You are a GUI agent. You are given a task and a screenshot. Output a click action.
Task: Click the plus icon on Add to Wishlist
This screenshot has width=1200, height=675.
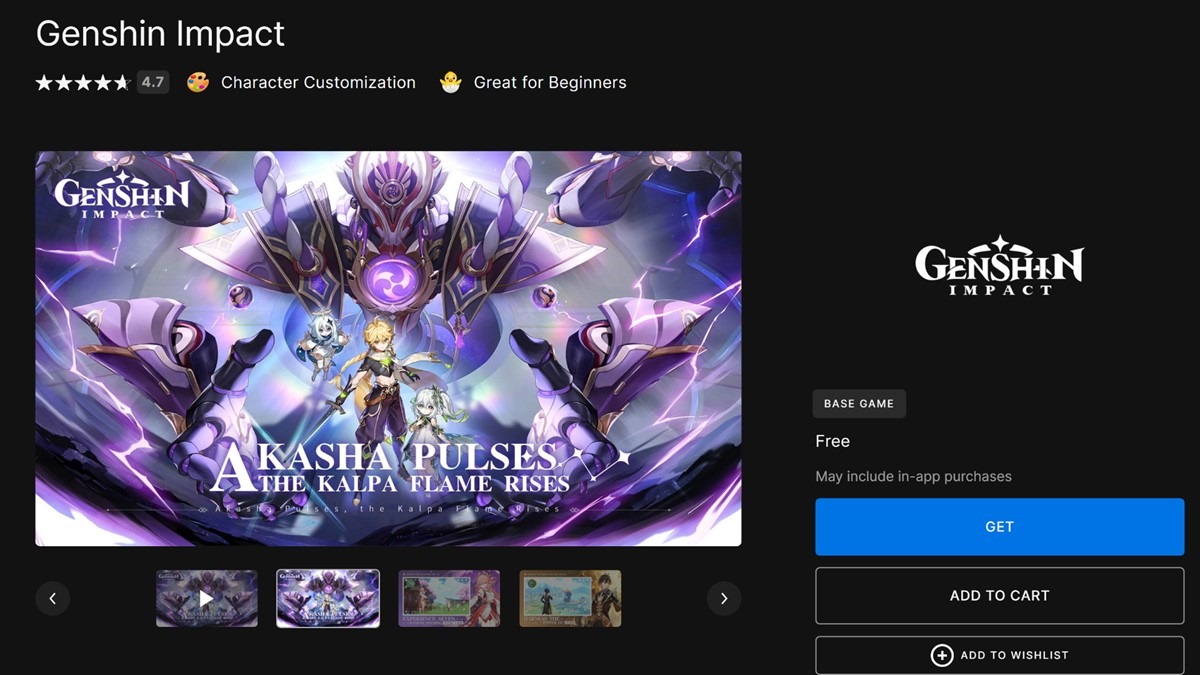(941, 655)
